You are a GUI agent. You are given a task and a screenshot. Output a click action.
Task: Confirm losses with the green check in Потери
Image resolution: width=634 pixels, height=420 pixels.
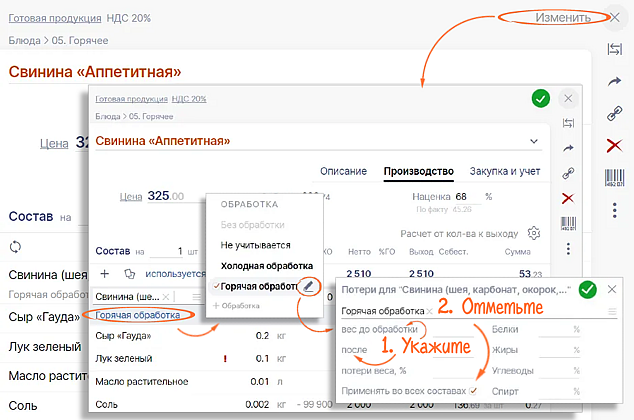click(588, 290)
